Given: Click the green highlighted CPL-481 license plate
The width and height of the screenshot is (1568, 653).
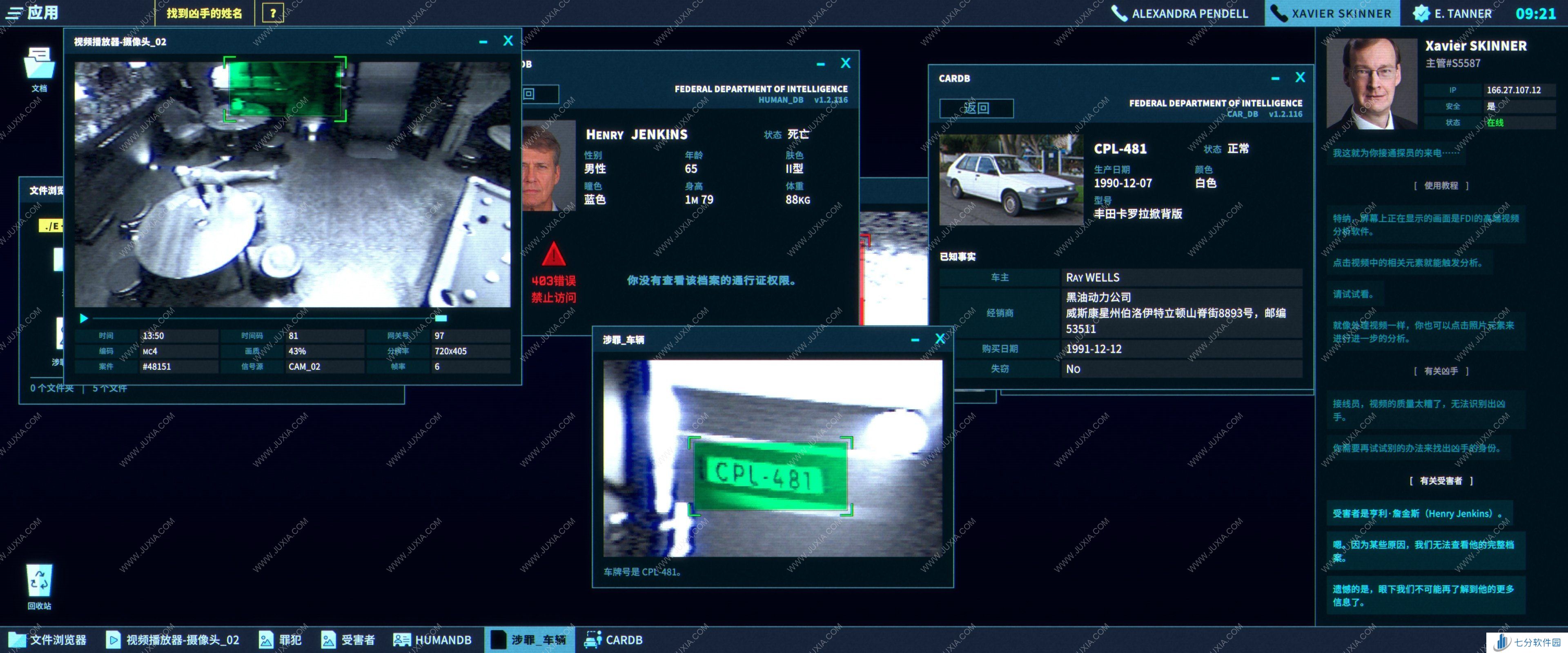Looking at the screenshot, I should pos(770,475).
